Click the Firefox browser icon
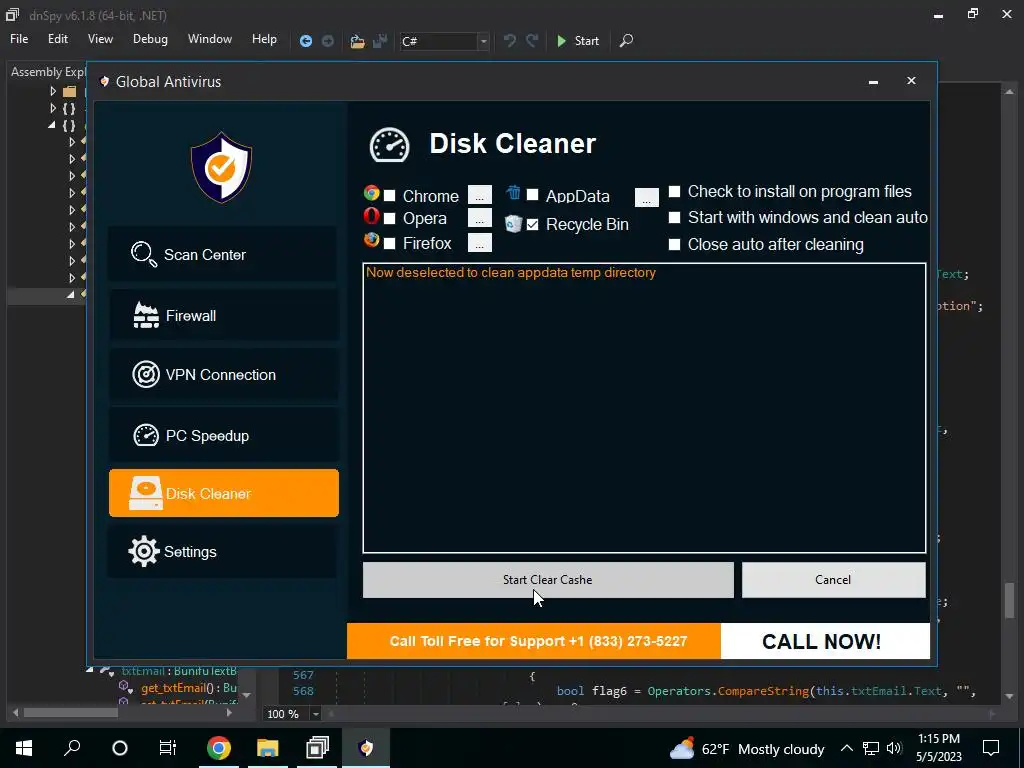 pos(372,240)
